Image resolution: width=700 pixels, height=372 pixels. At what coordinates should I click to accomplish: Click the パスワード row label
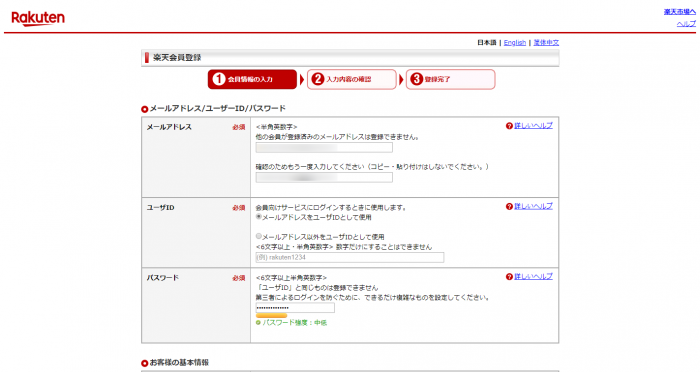point(162,278)
